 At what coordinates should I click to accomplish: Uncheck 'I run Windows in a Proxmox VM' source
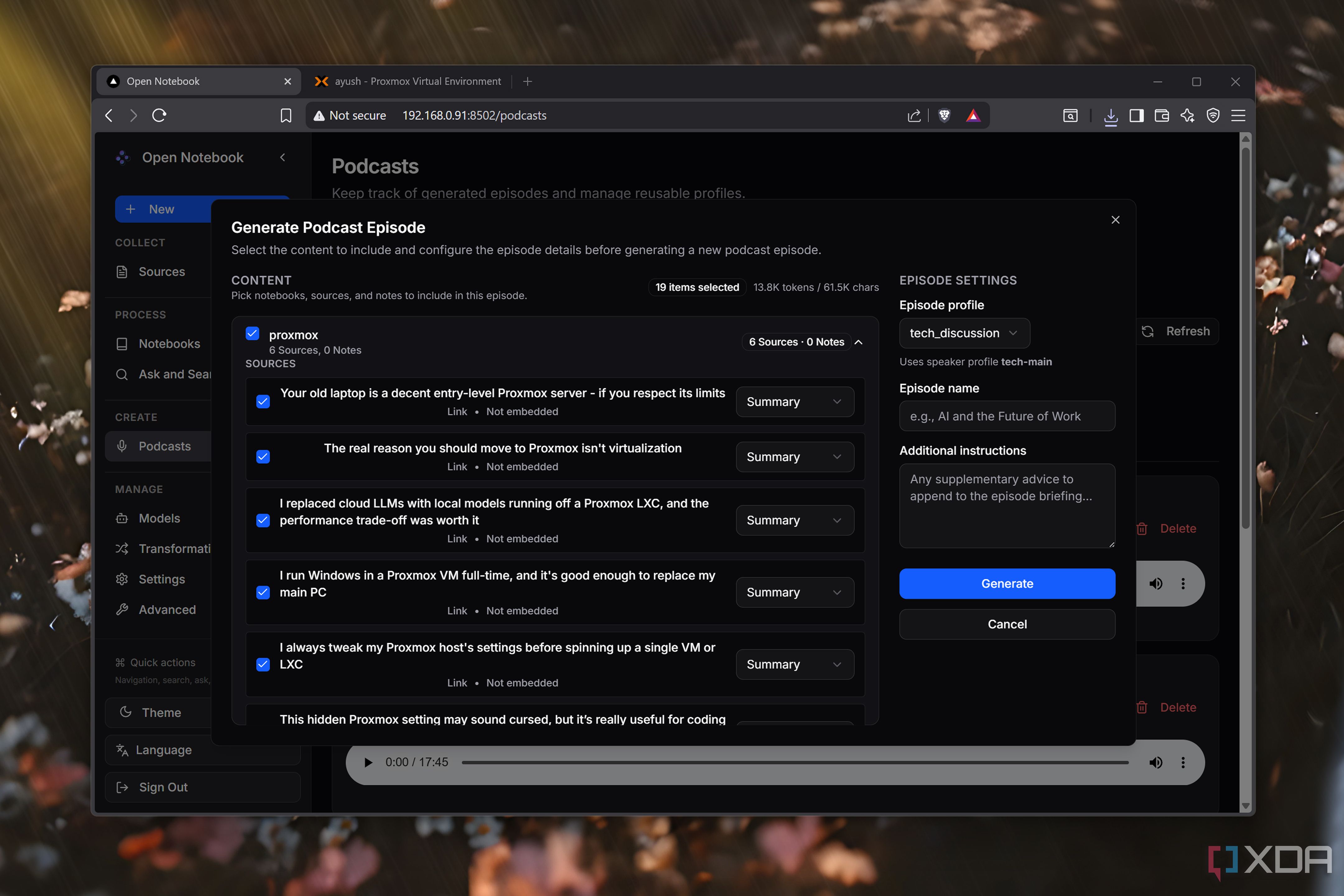point(263,592)
